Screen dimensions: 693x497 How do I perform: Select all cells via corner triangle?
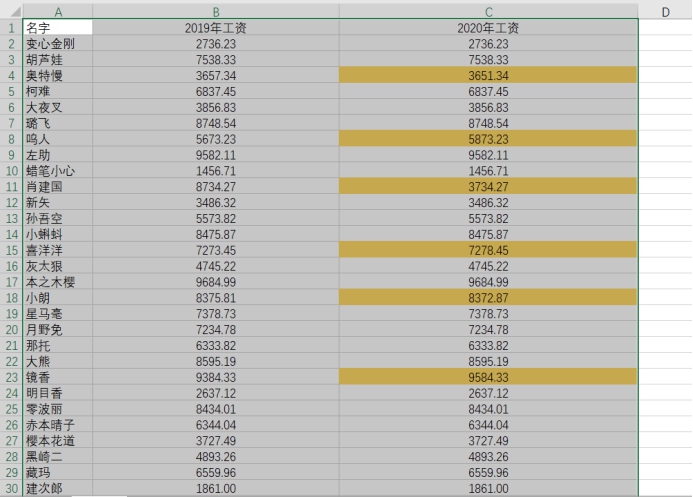11,11
